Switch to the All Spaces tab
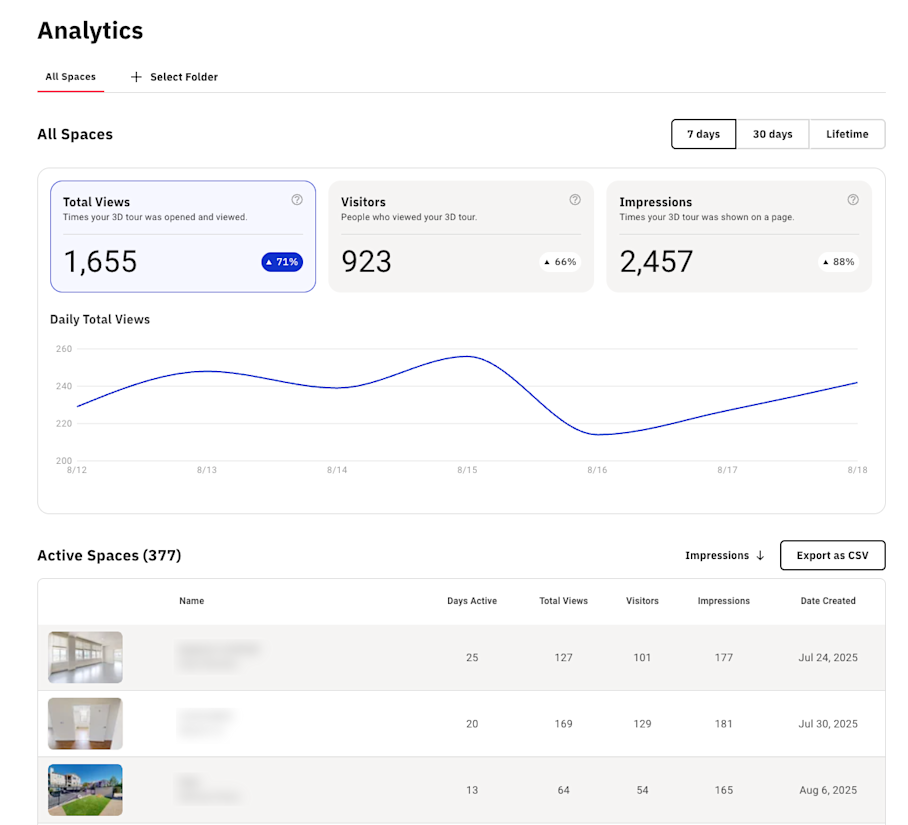 tap(70, 76)
